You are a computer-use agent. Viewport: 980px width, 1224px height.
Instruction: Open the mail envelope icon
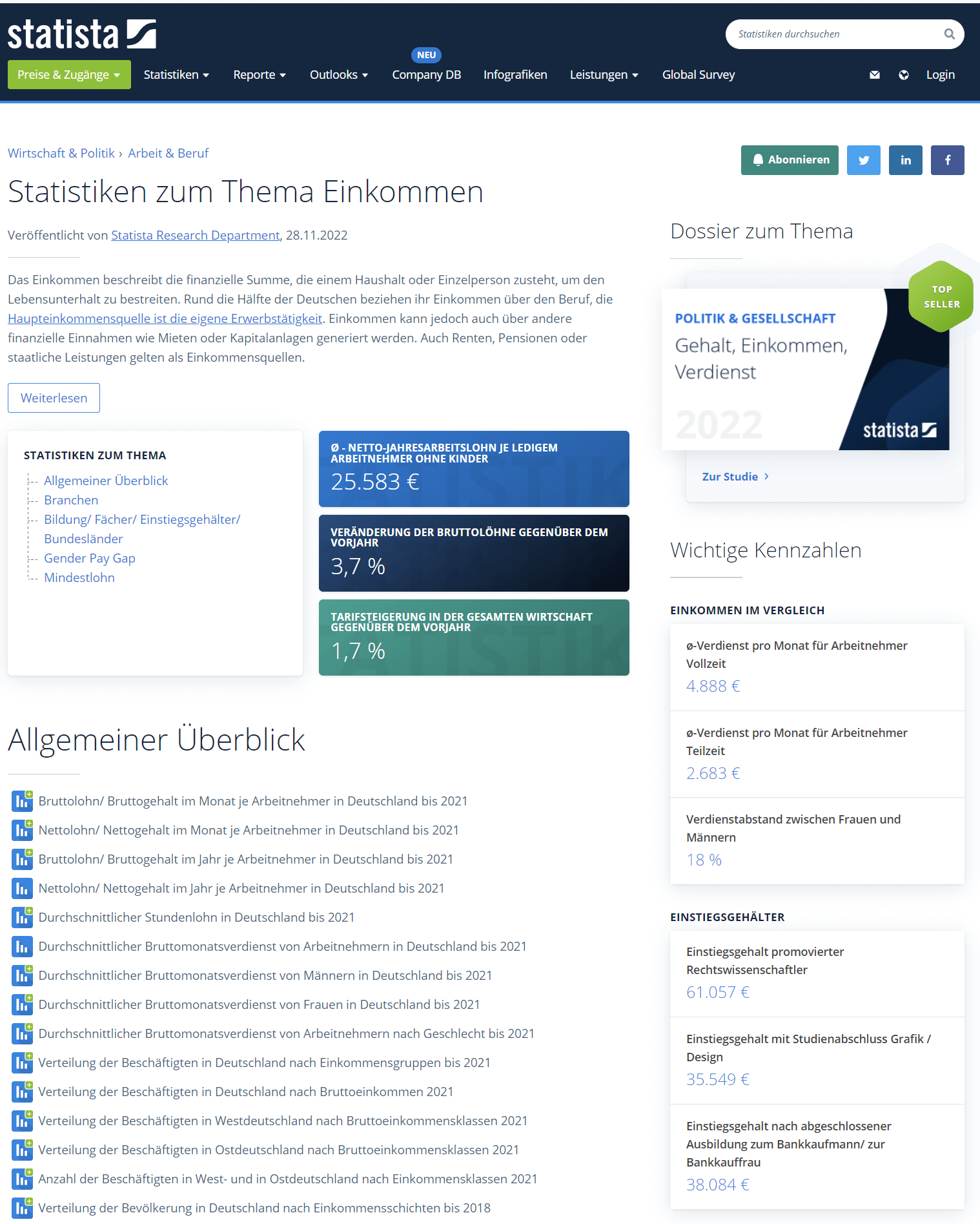tap(875, 75)
